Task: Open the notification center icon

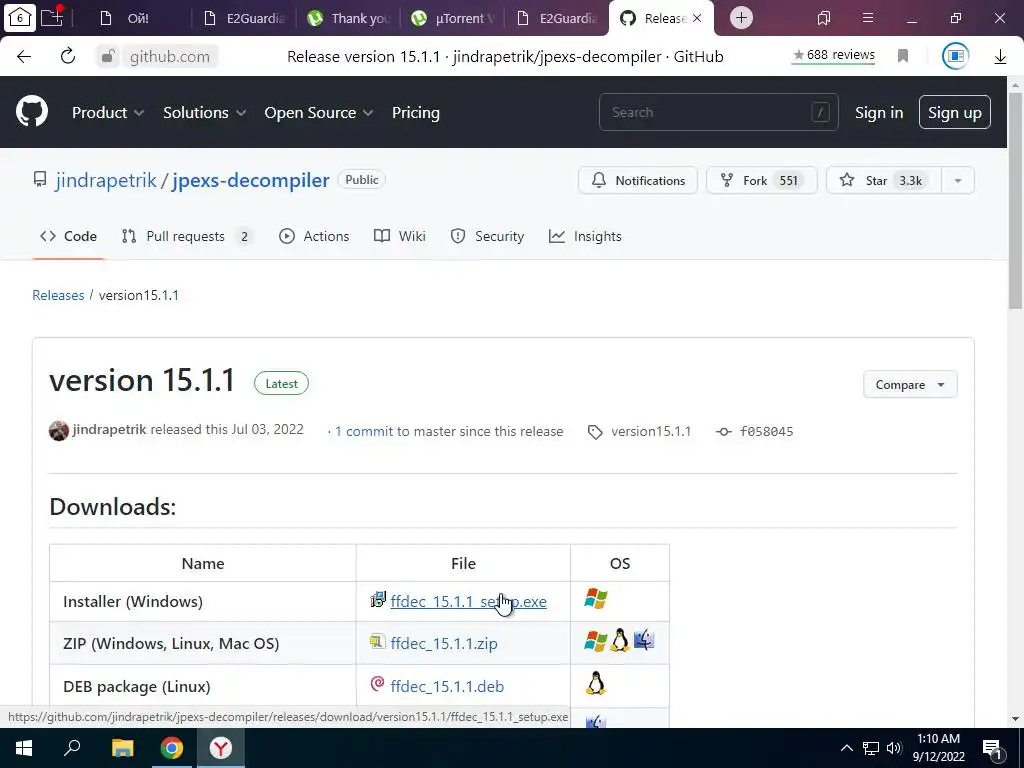Action: click(992, 748)
